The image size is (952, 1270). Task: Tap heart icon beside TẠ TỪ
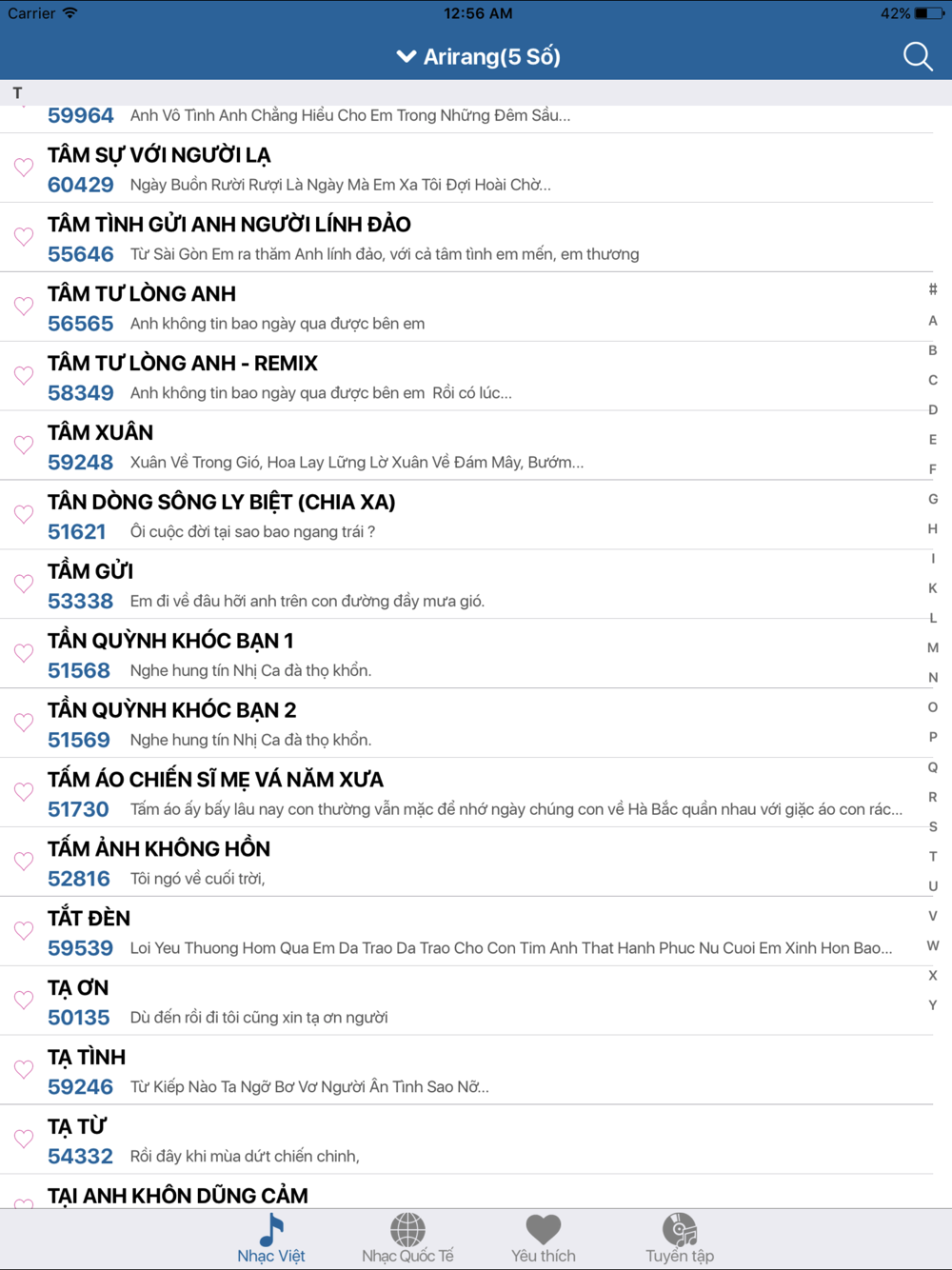(x=24, y=1141)
